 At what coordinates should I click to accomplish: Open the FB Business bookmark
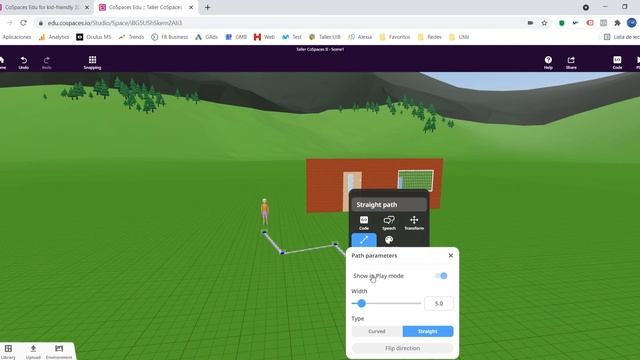coord(169,37)
